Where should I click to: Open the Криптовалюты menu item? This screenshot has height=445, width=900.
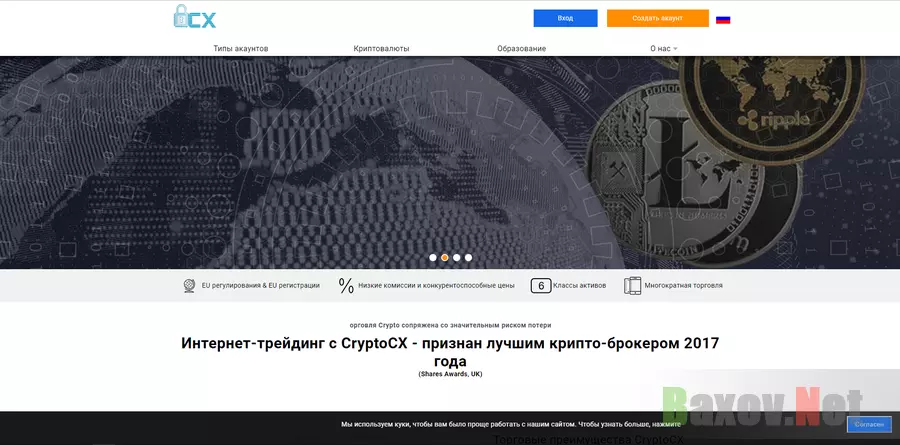click(381, 49)
